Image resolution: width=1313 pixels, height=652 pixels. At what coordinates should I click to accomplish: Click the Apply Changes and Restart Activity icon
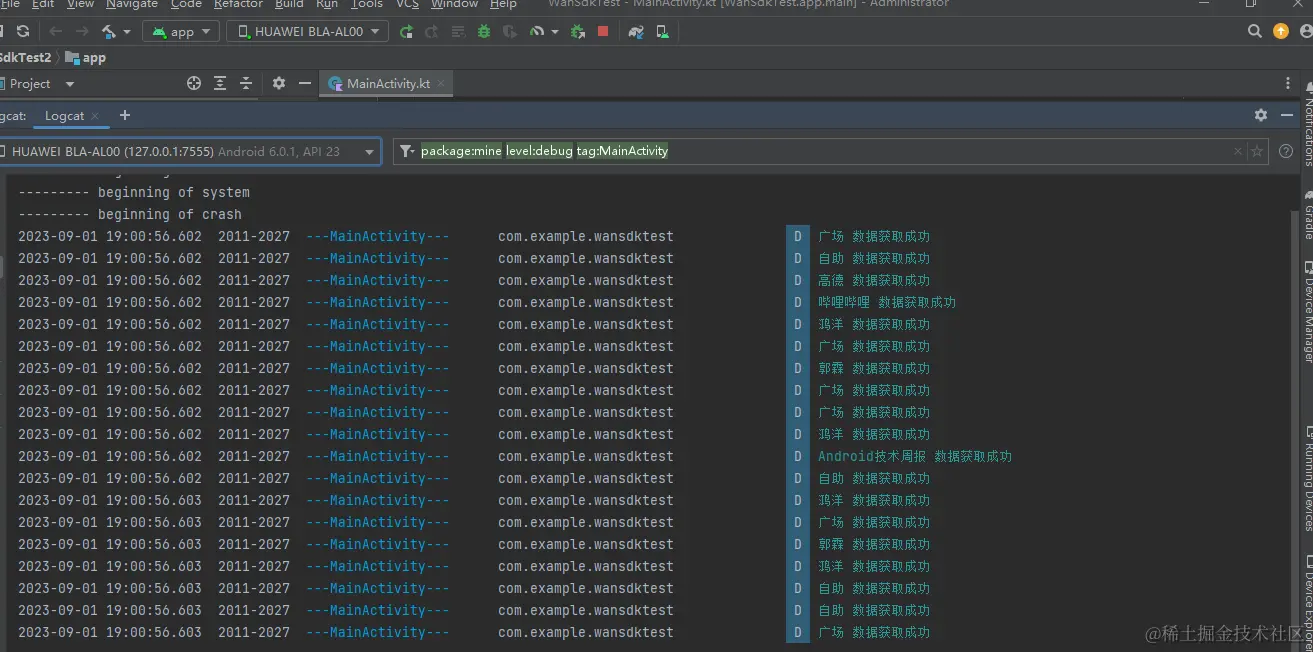432,32
